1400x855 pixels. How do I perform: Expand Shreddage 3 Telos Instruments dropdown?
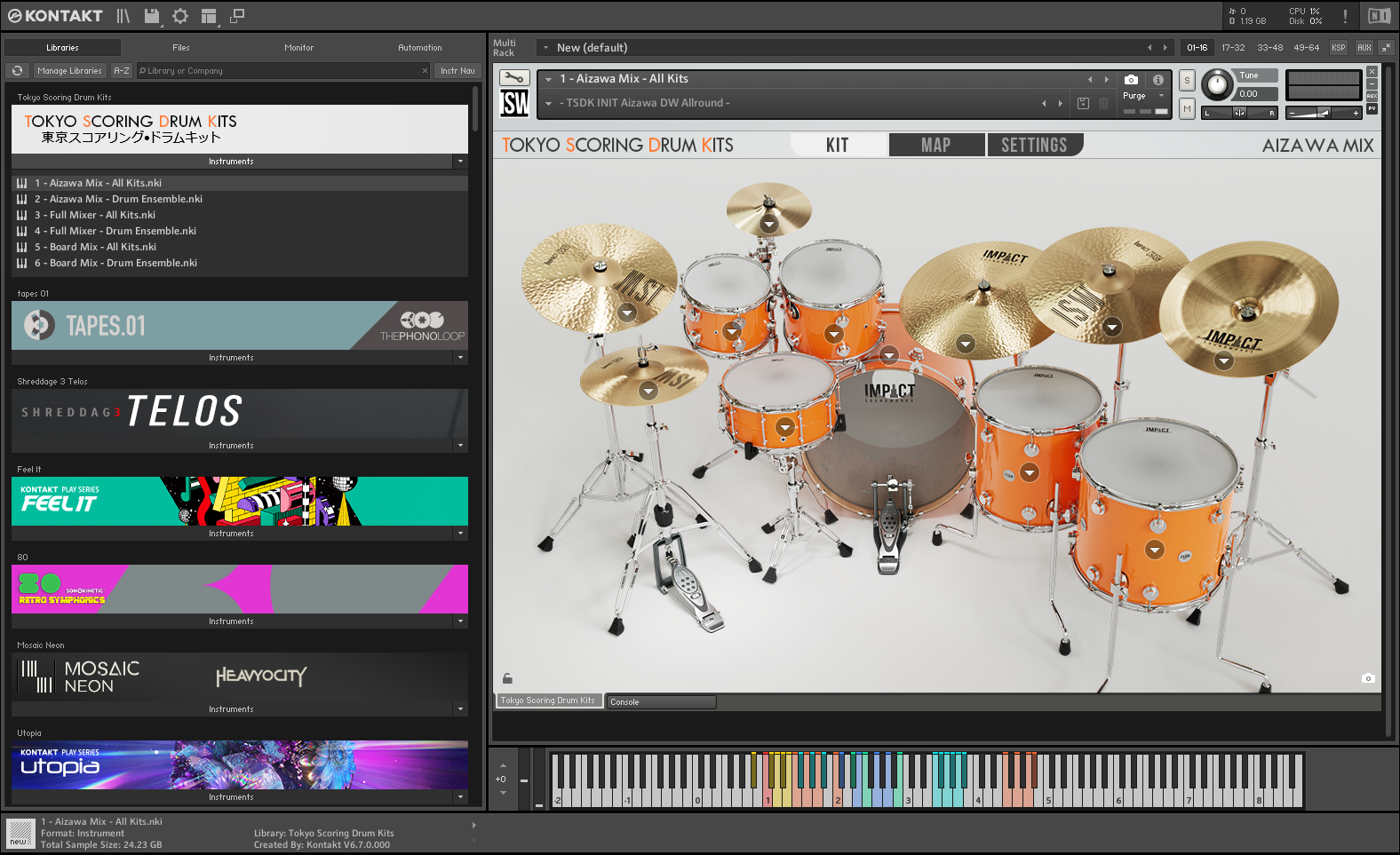[x=460, y=446]
